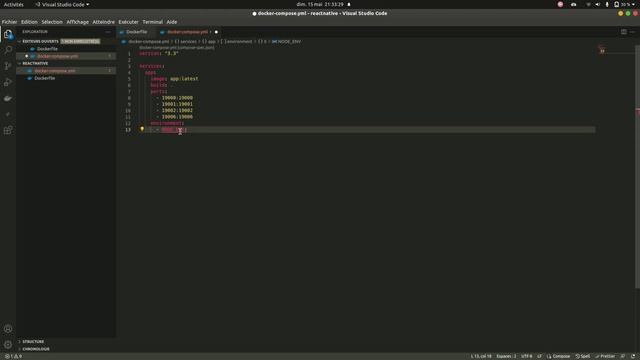
Task: Click the app:latest image value
Action: click(184, 79)
